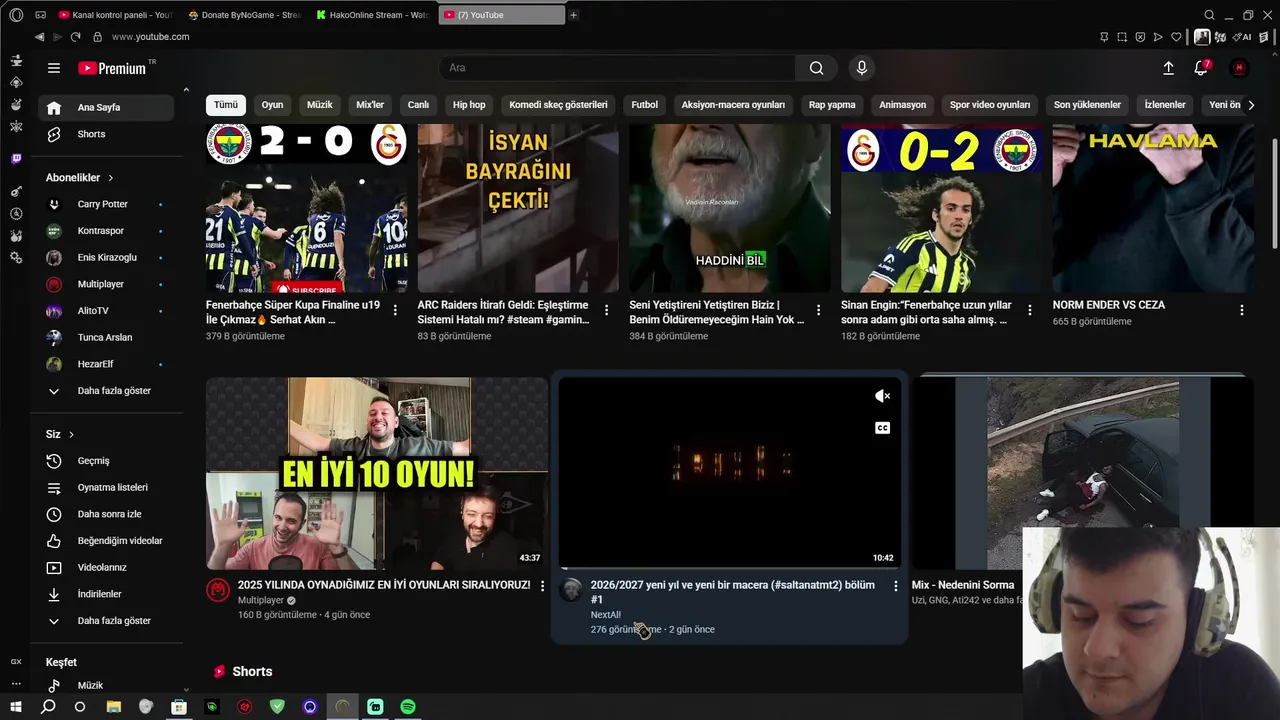Open the YouTube hamburger guide menu
The height and width of the screenshot is (720, 1280).
click(54, 68)
